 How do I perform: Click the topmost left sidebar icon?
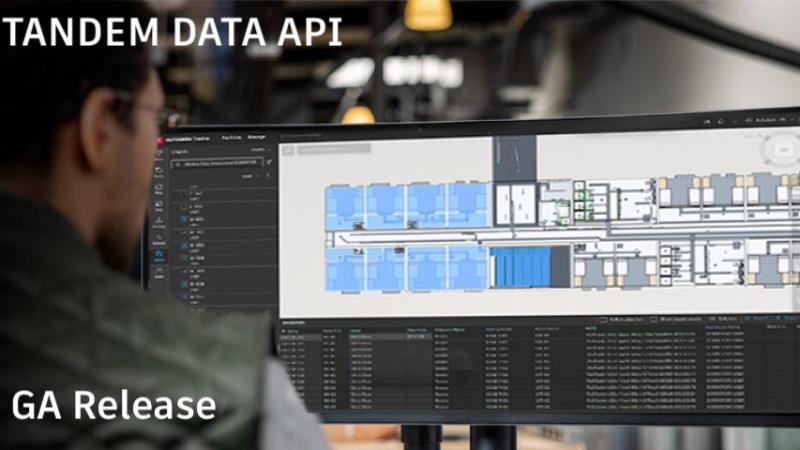159,156
